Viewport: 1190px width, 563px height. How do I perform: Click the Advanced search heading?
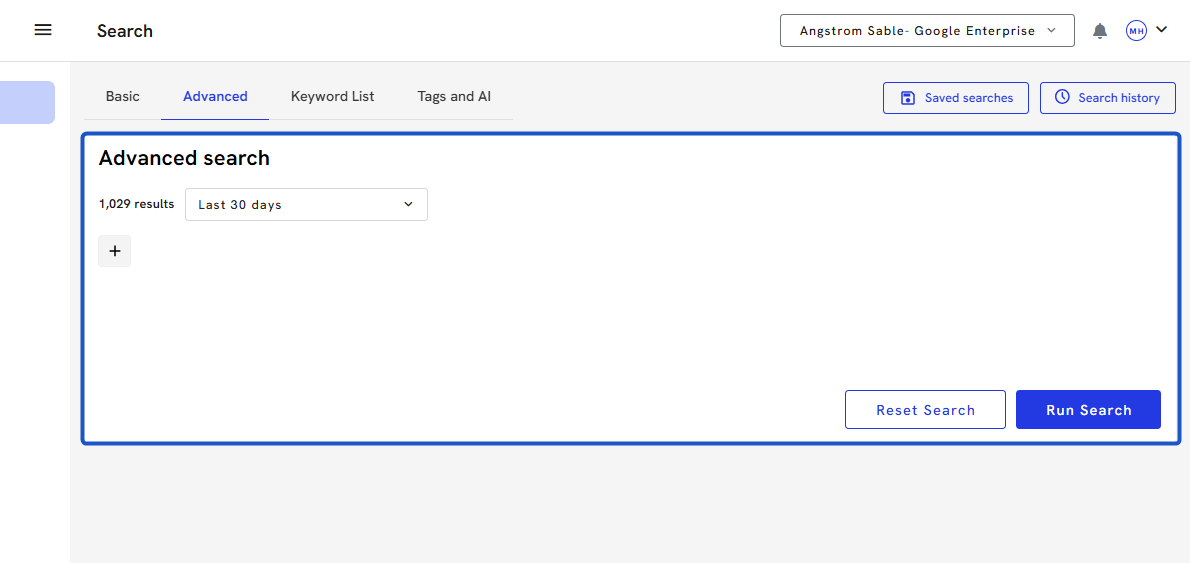(184, 158)
